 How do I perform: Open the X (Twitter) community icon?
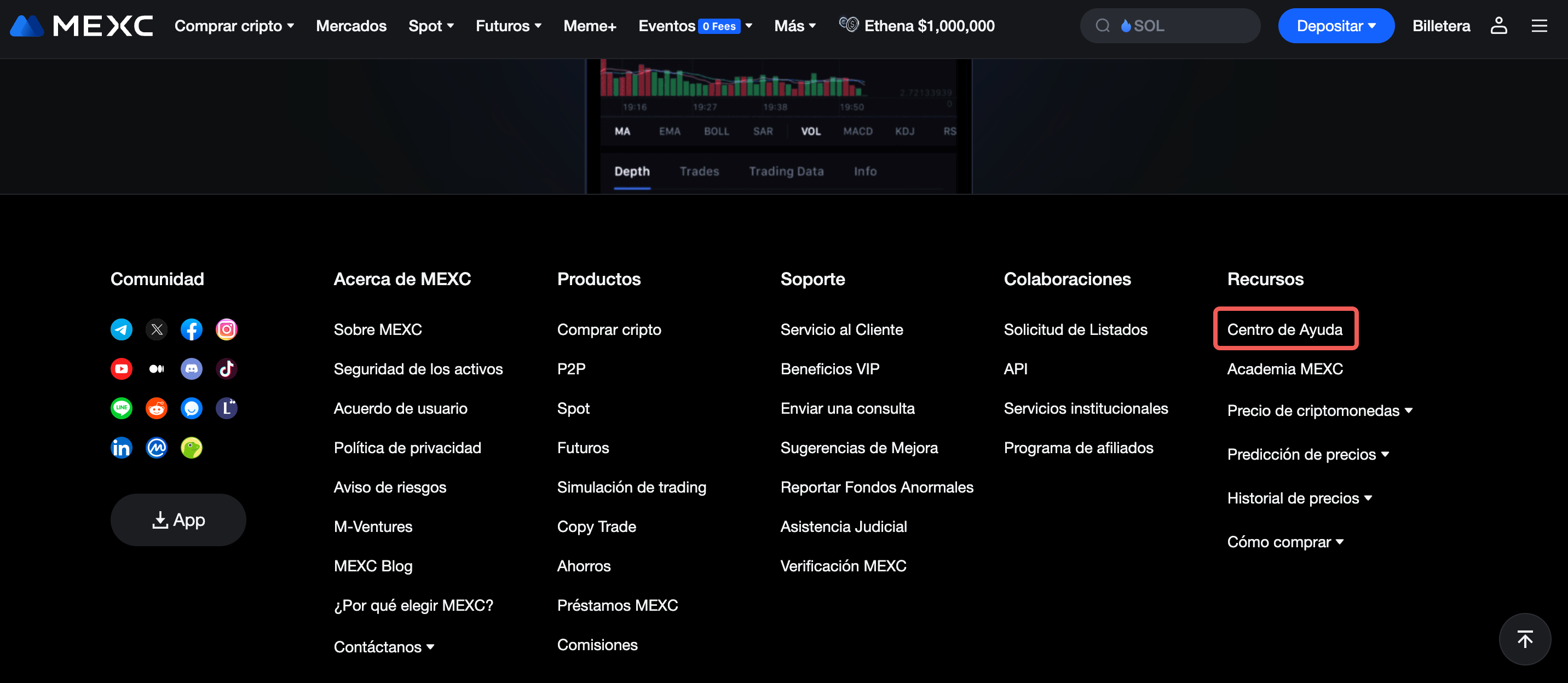(157, 329)
